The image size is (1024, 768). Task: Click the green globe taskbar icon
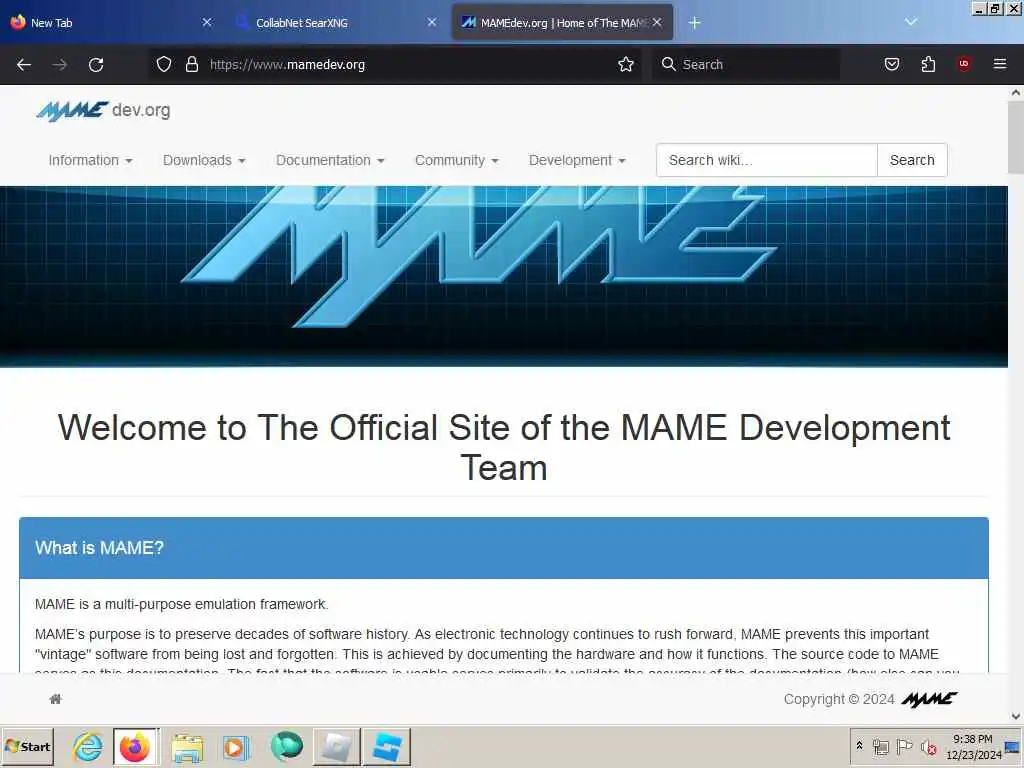point(287,747)
